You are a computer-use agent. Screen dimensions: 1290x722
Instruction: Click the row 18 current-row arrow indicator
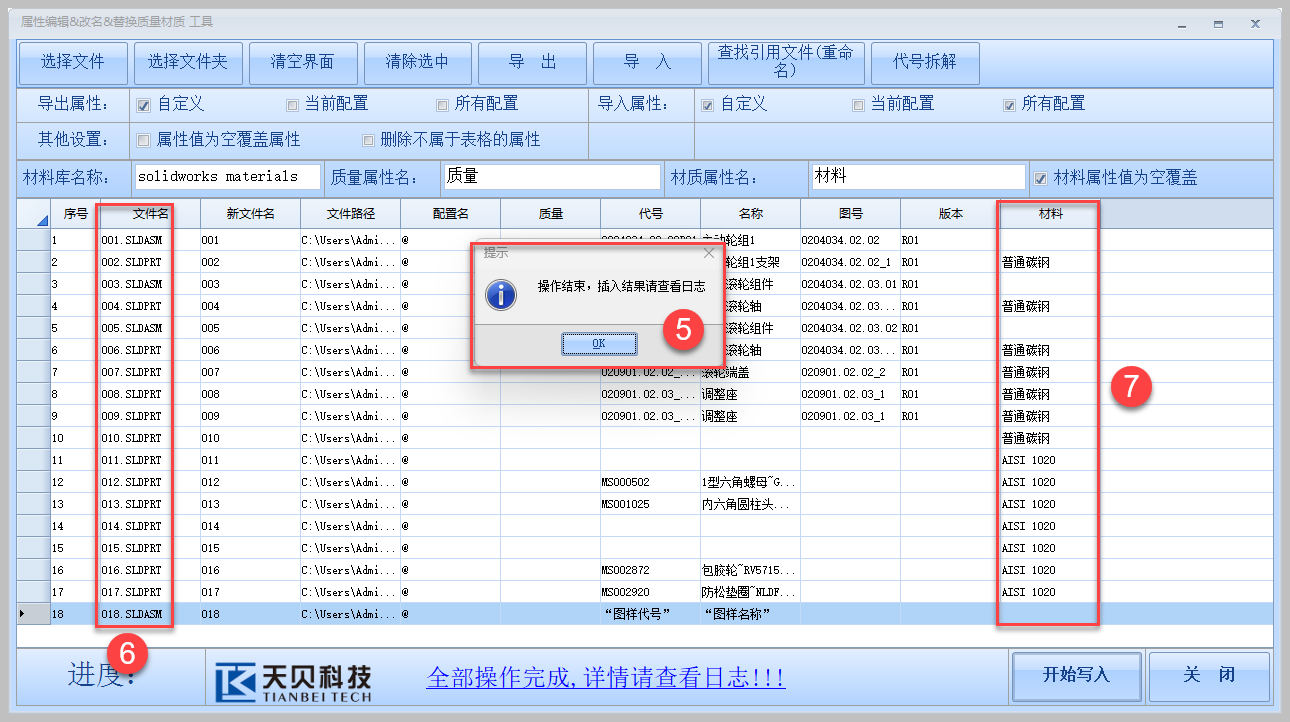(x=24, y=614)
